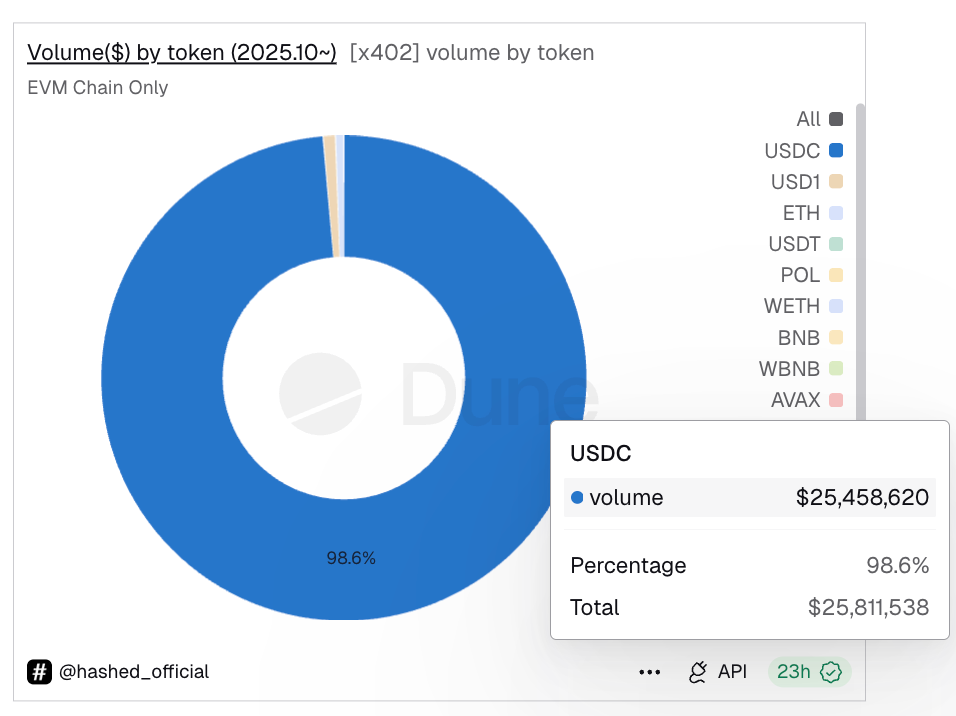
Task: Click the All dark legend marker
Action: [836, 118]
